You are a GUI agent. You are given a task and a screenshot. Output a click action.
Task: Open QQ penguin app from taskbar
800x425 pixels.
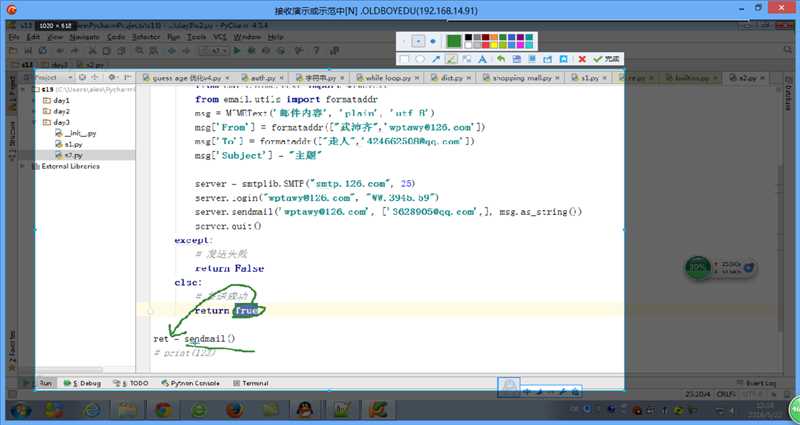coord(305,410)
